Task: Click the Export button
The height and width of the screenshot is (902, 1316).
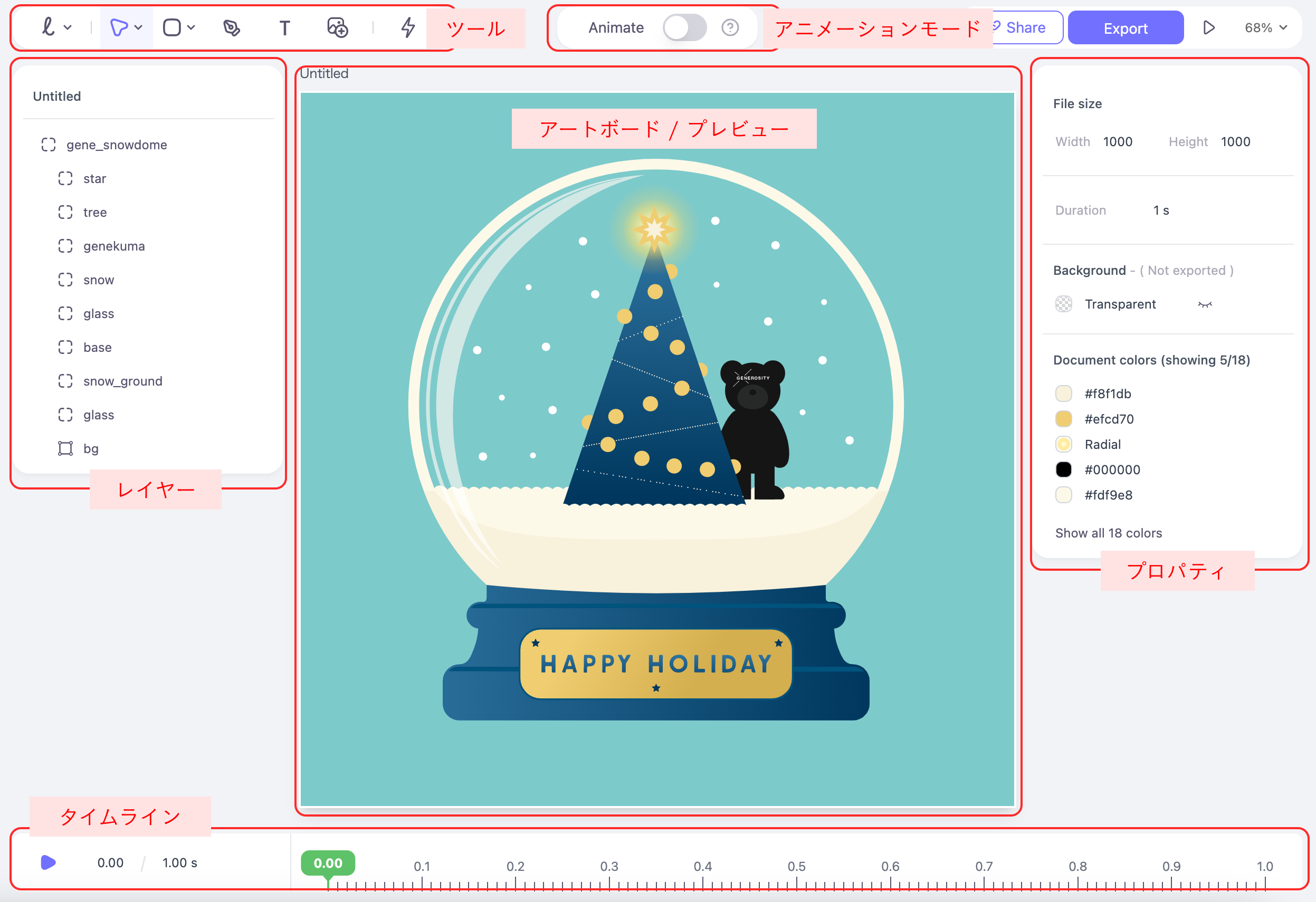Action: 1125,28
